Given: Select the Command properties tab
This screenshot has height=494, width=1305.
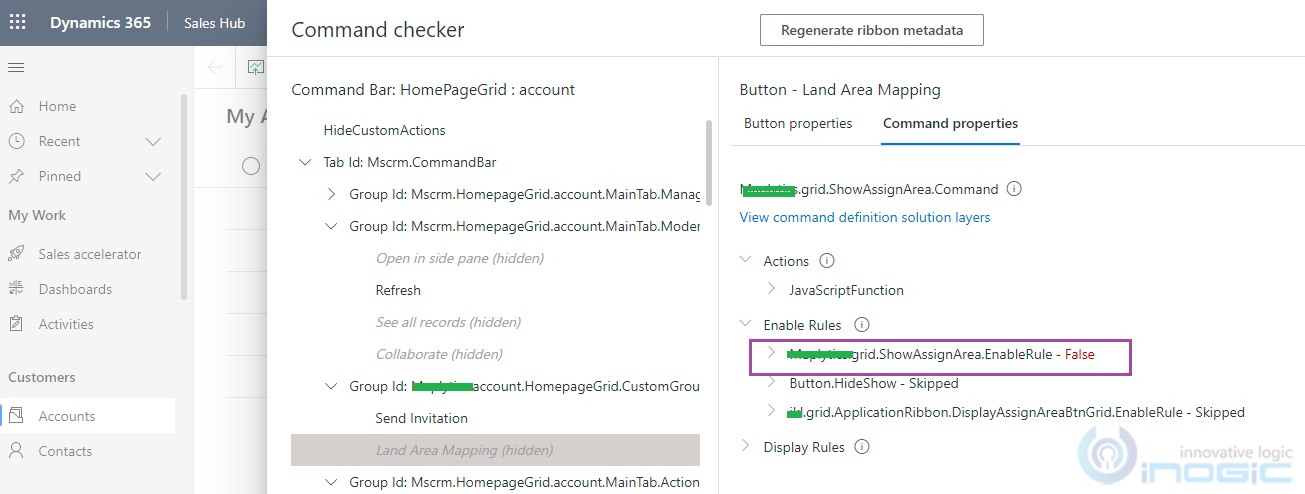Looking at the screenshot, I should pyautogui.click(x=950, y=124).
